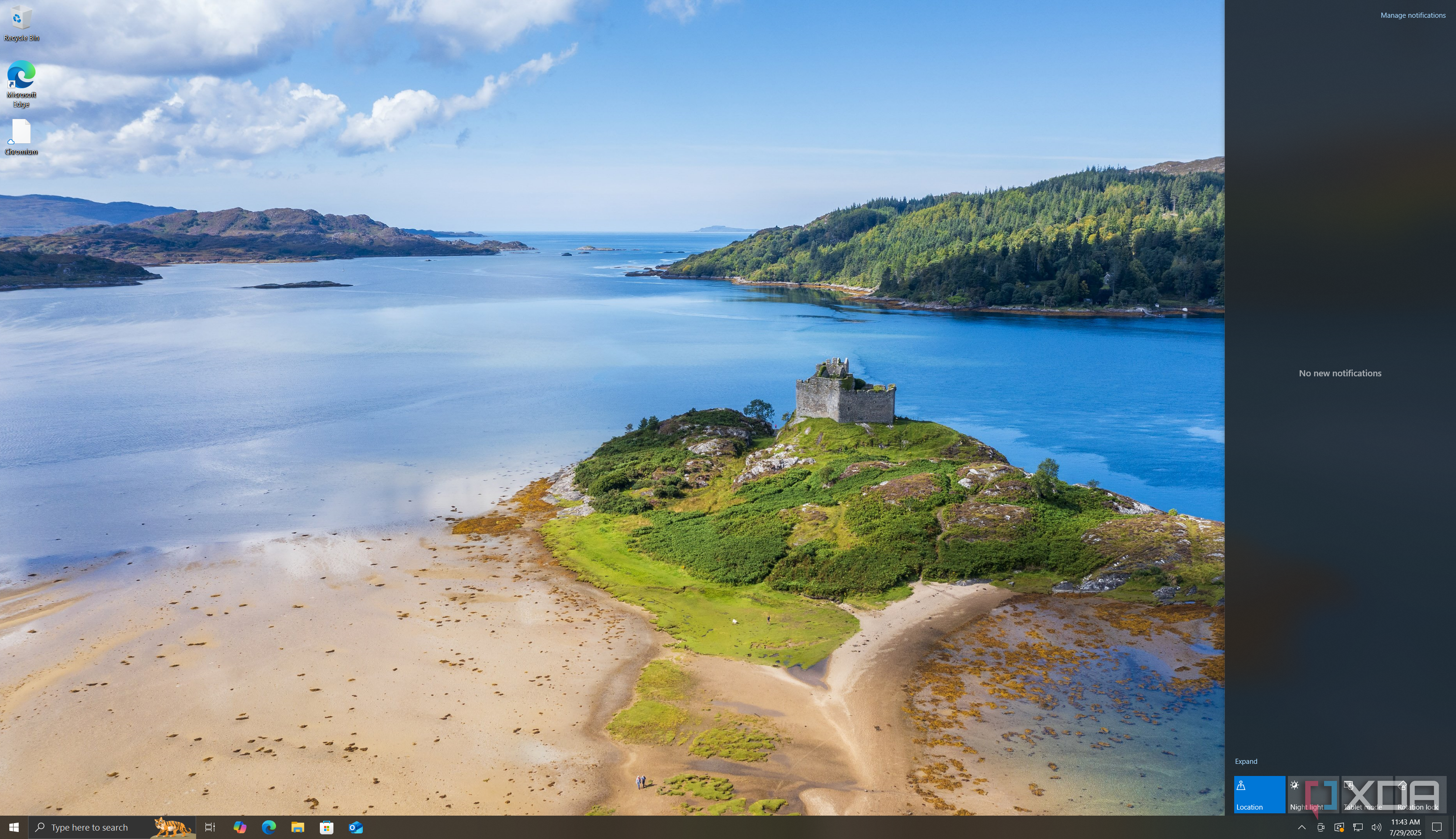Open the clock showing 11:43 AM
The height and width of the screenshot is (839, 1456).
tap(1405, 827)
